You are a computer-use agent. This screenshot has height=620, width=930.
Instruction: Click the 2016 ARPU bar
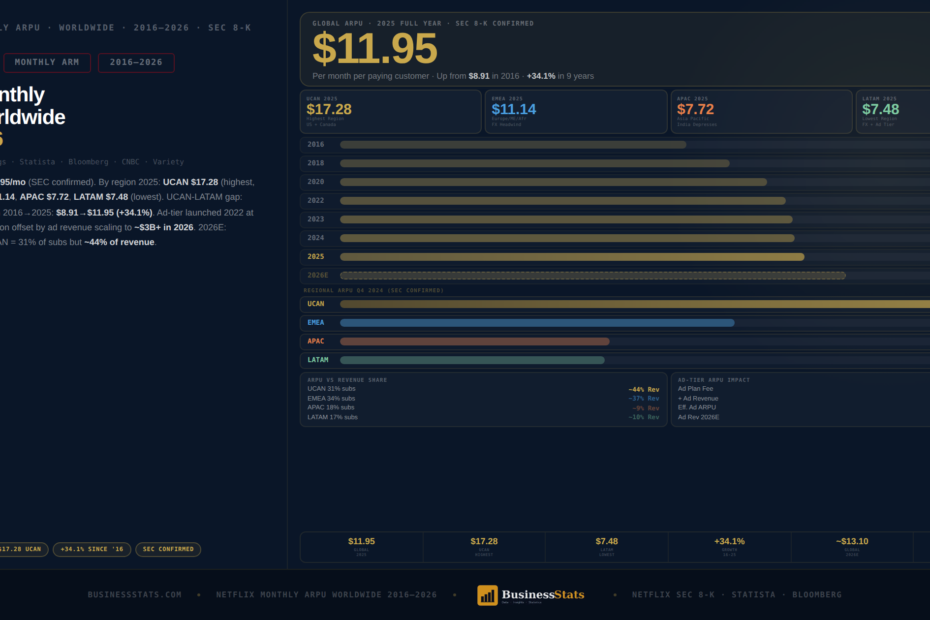pyautogui.click(x=513, y=145)
